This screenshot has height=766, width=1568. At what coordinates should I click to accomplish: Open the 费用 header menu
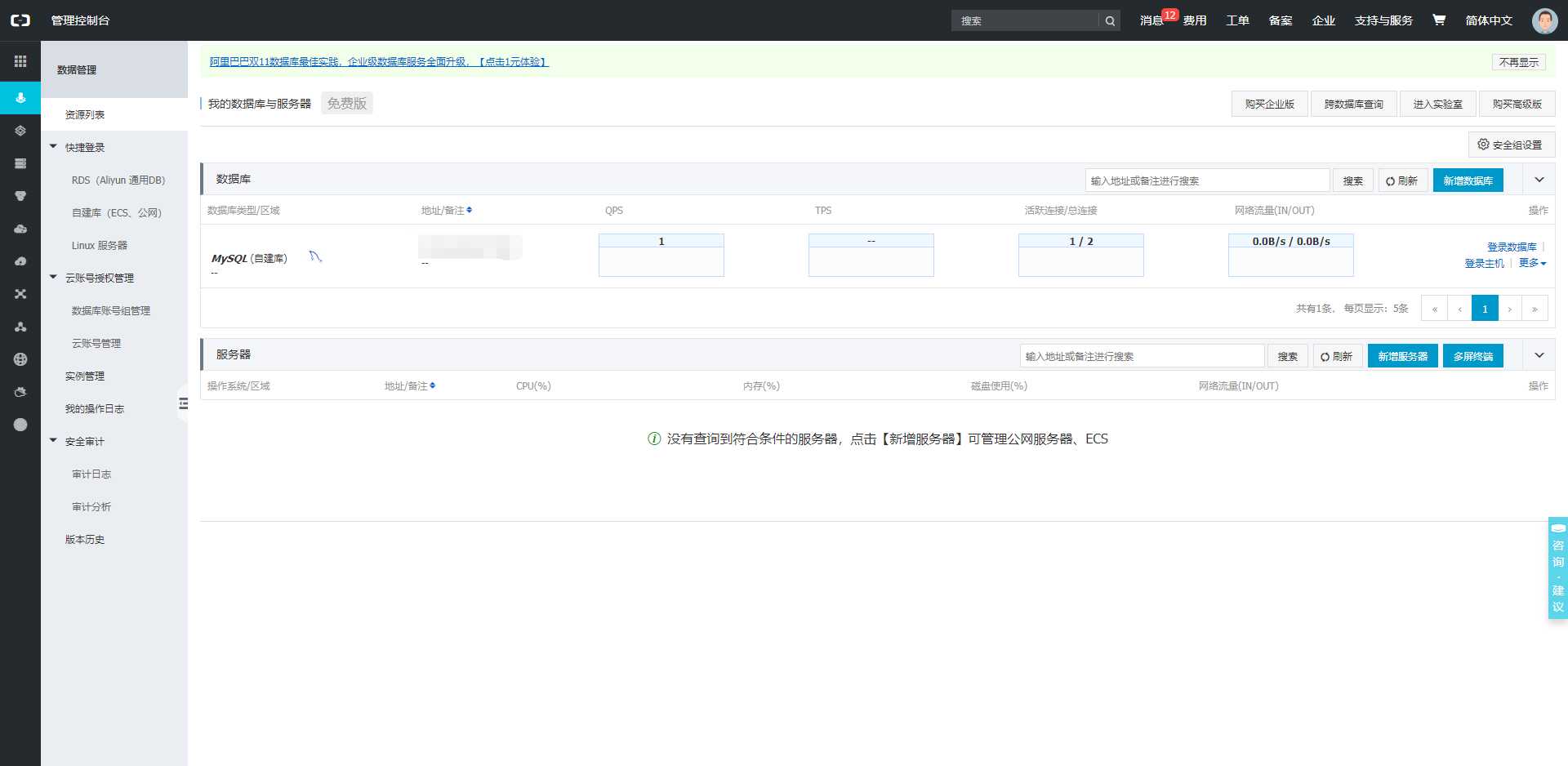coord(1195,20)
